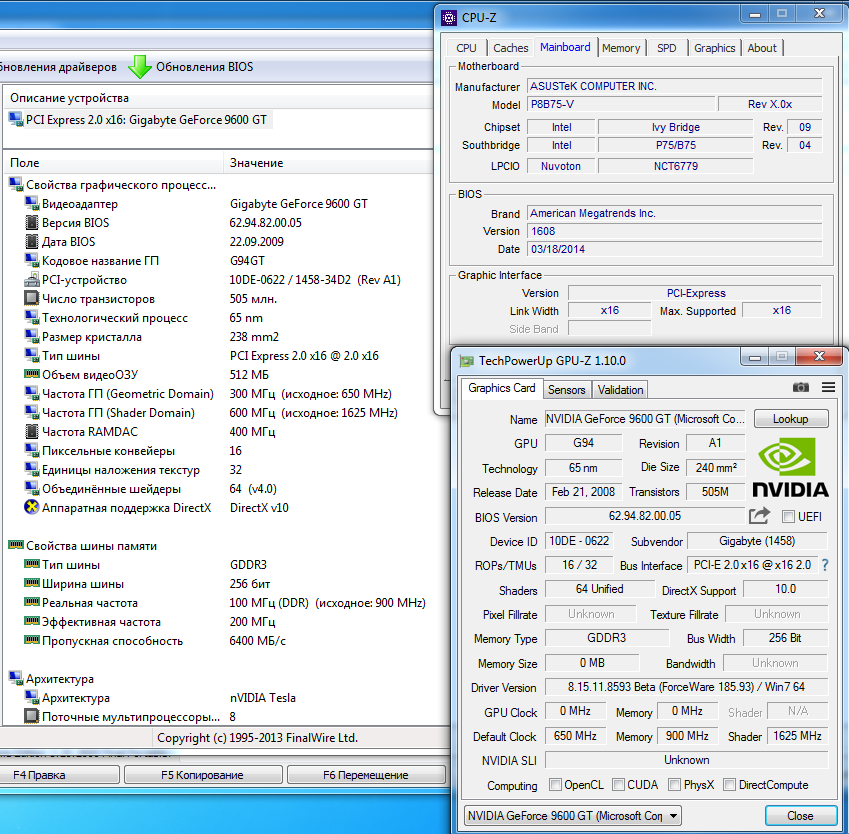Click the memory icon next to Пропускная способность

click(x=31, y=640)
